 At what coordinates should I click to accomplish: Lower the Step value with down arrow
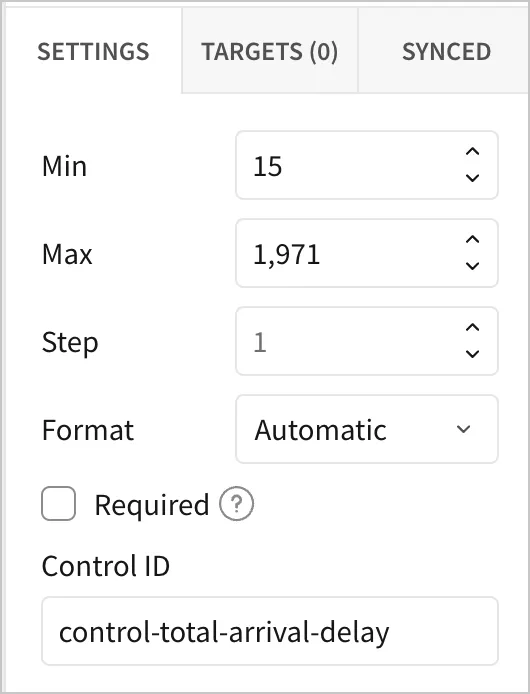pos(472,354)
